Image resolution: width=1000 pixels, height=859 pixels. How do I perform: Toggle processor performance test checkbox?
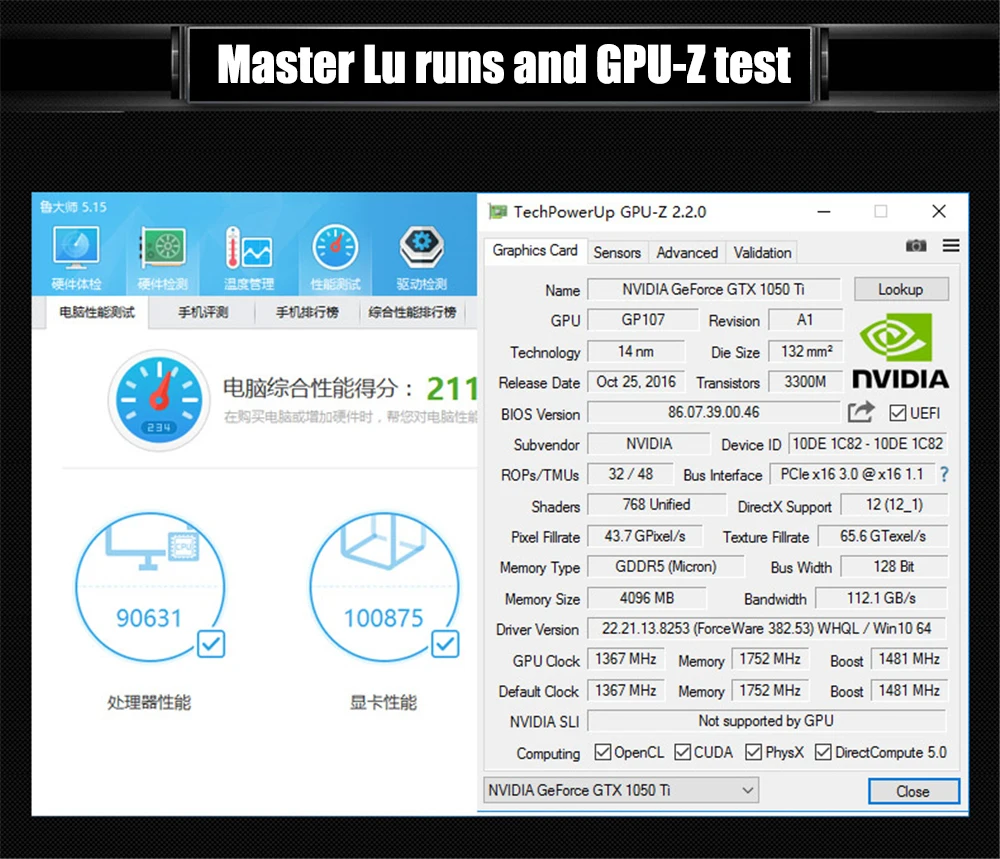pos(210,643)
